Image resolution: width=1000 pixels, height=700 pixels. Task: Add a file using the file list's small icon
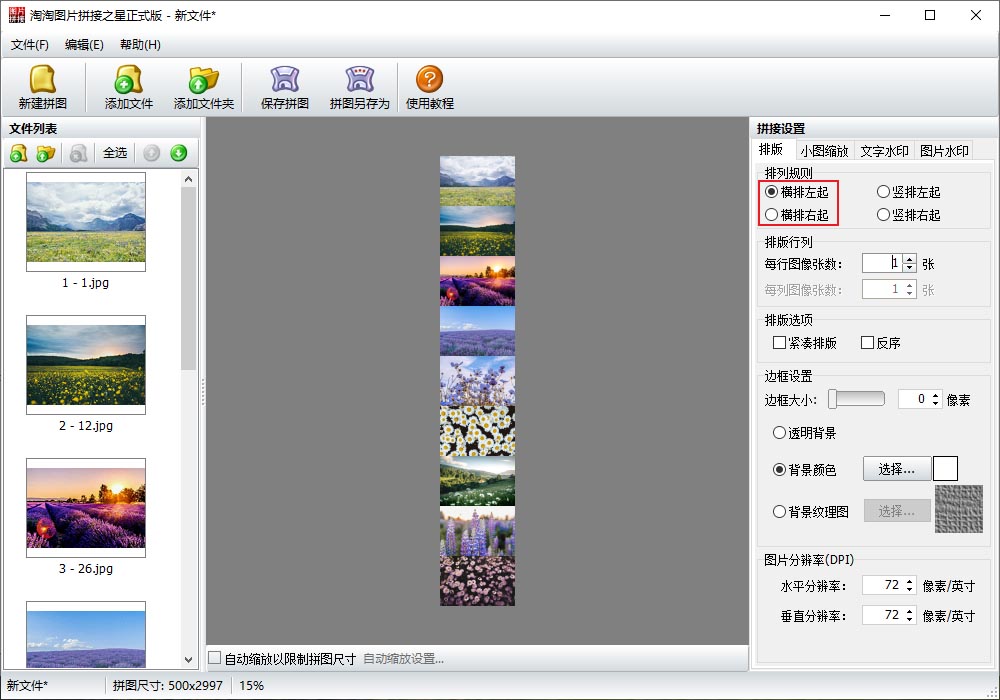click(x=18, y=153)
